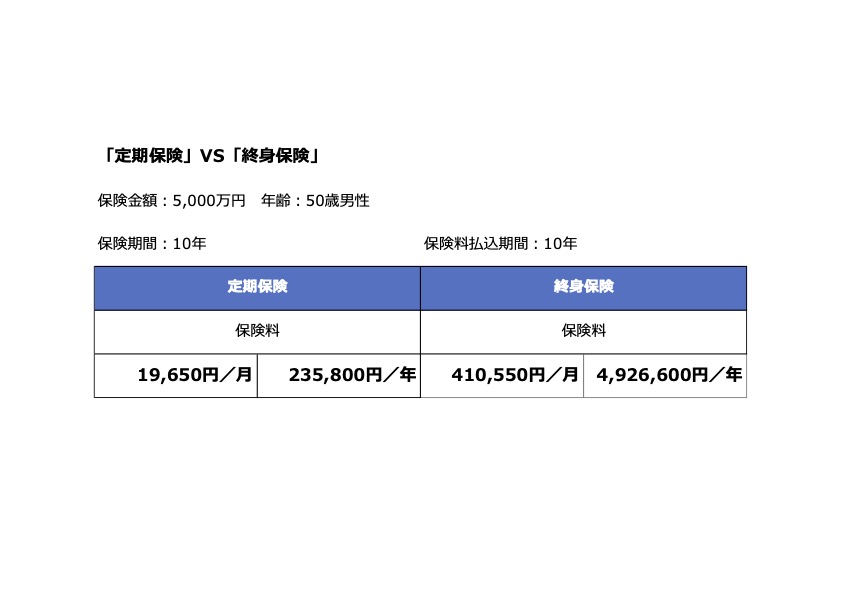Select the 235,800円／年 cell
This screenshot has height=595, width=841.
point(339,376)
